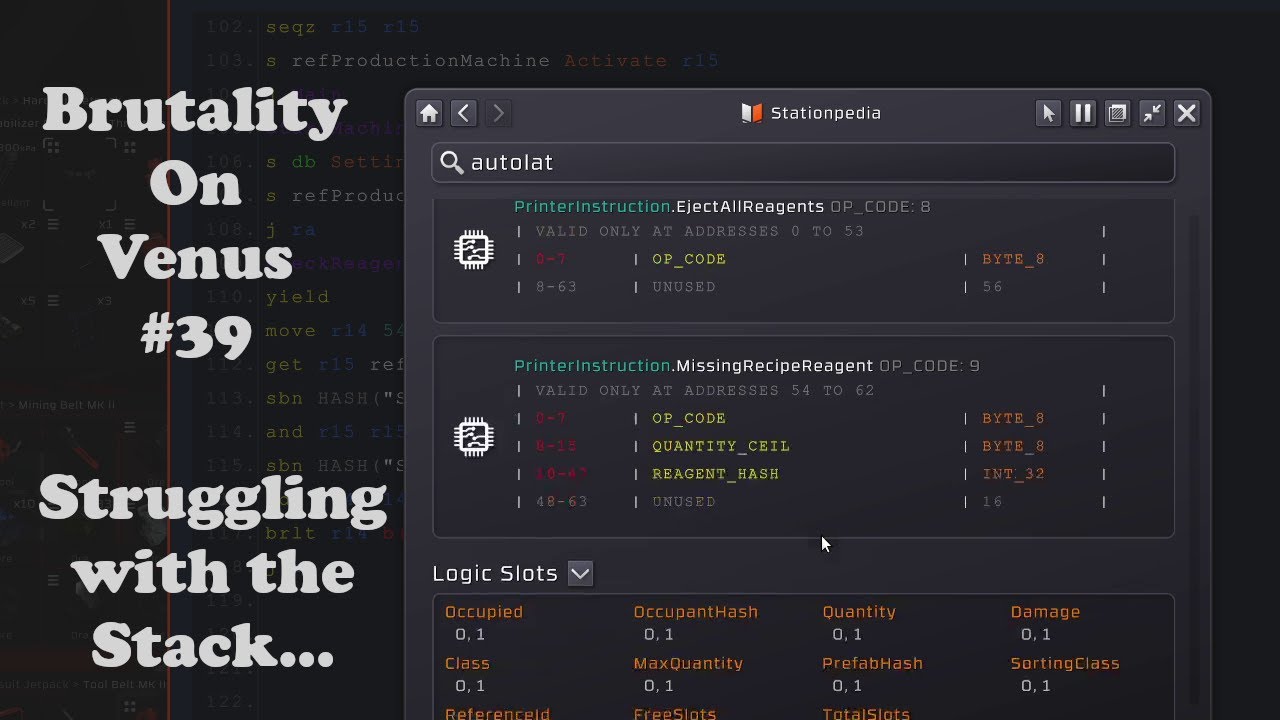Navigate forward in Stationpedia
The image size is (1280, 720).
click(x=498, y=113)
